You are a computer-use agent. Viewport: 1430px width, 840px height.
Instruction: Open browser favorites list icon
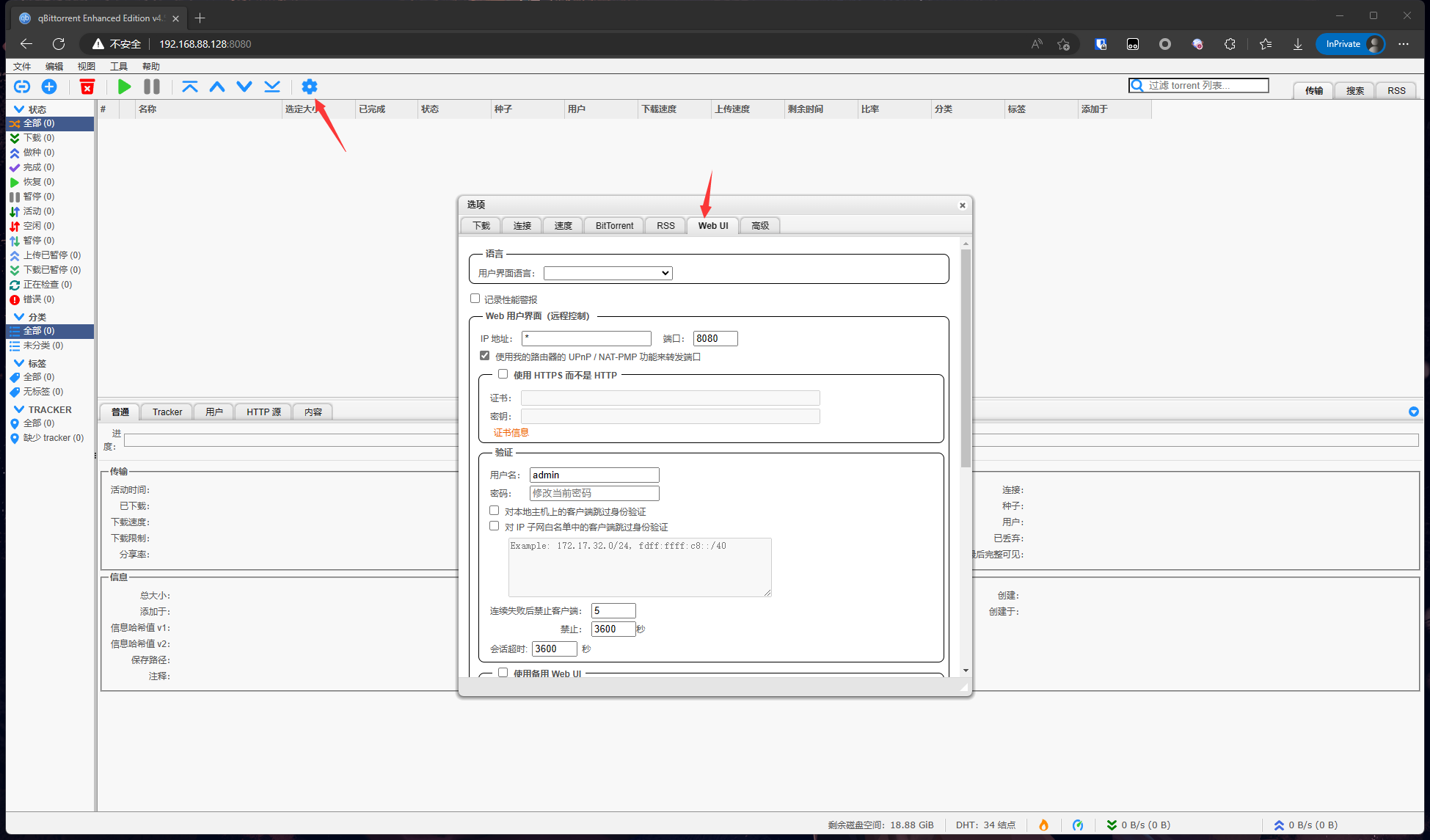click(1266, 44)
